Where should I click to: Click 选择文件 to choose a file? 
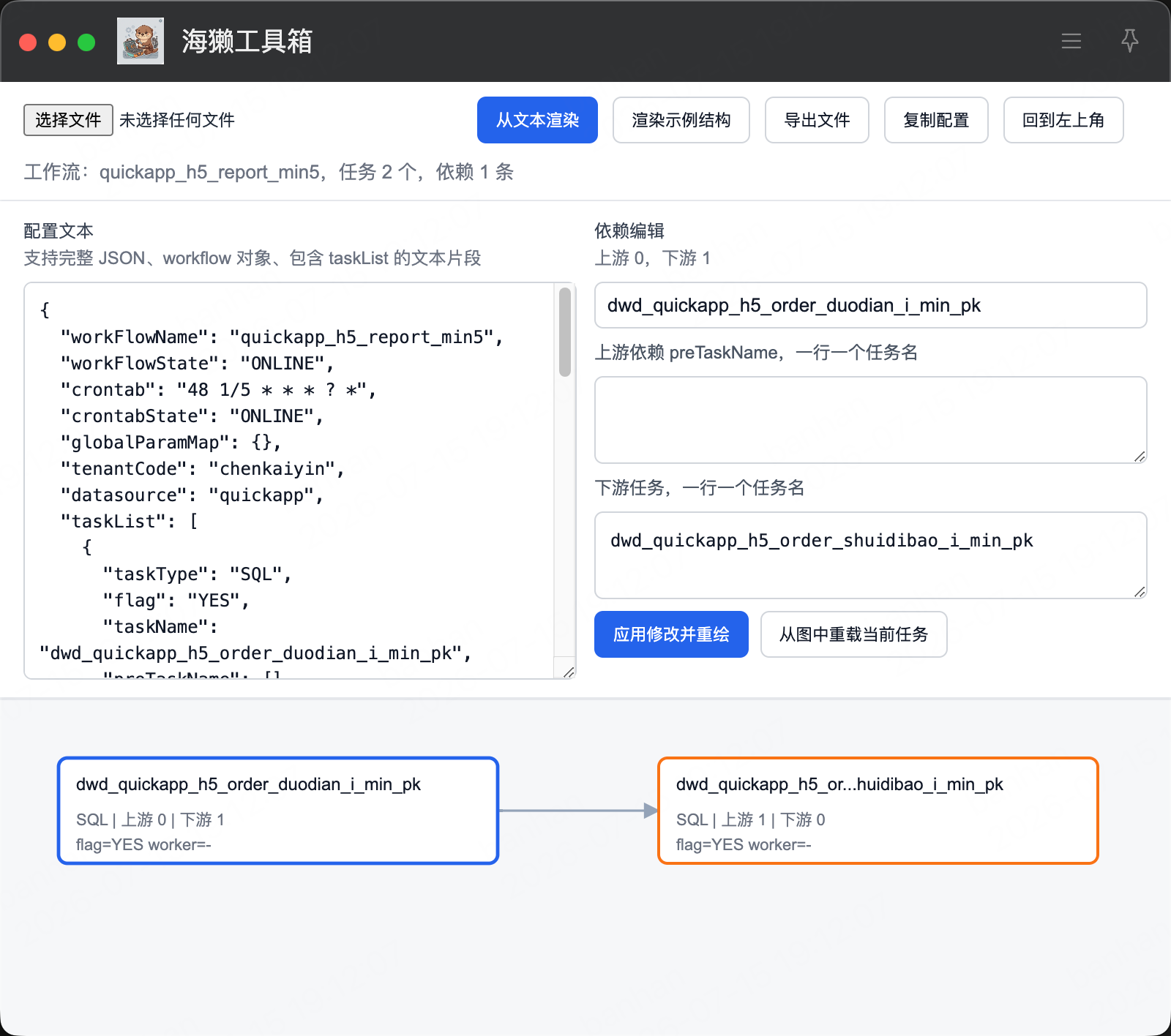pos(68,120)
